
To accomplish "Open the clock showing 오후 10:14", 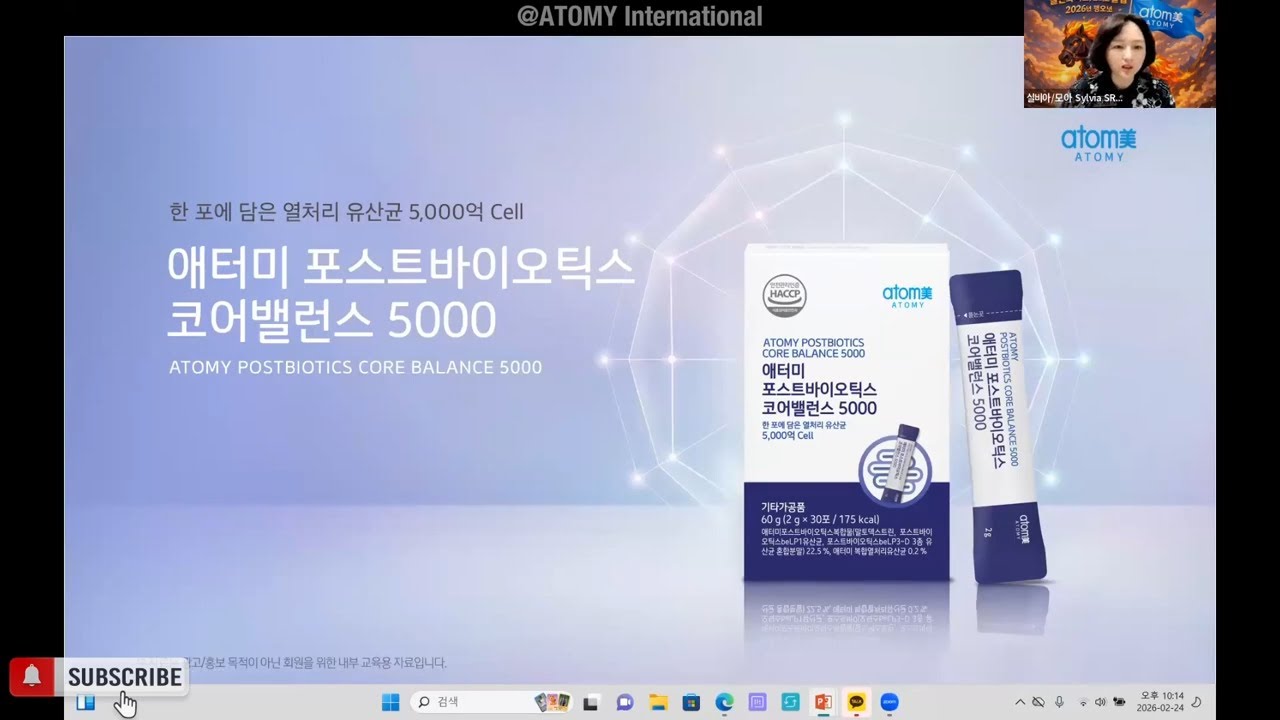I will coord(1162,702).
